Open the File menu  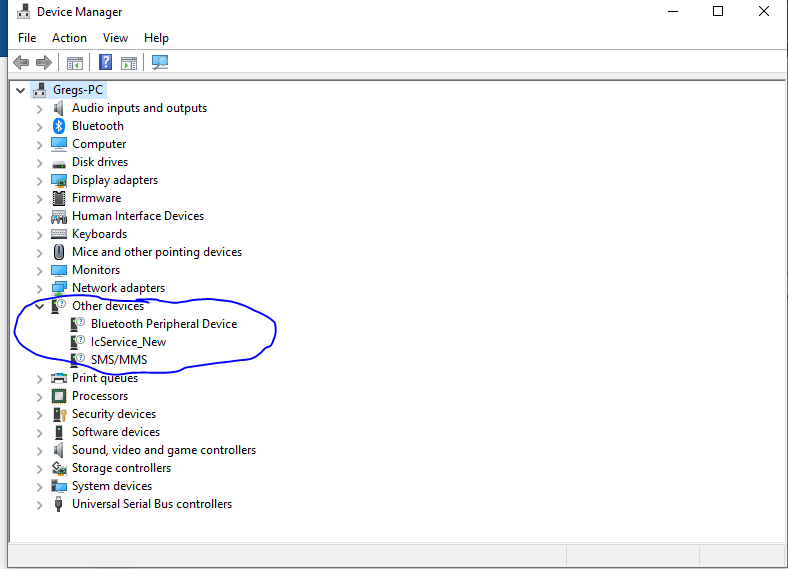pos(27,38)
